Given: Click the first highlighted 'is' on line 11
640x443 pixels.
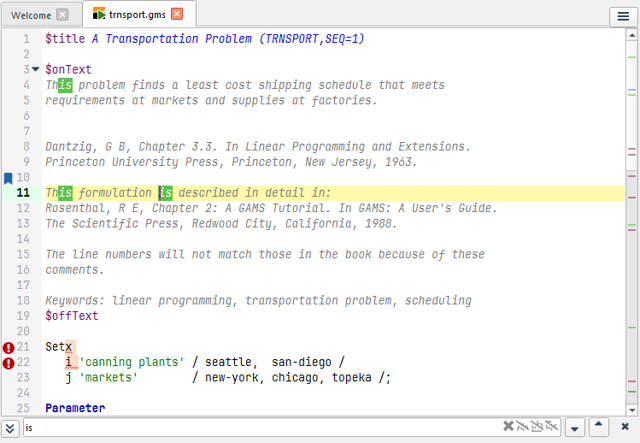Looking at the screenshot, I should (65, 193).
